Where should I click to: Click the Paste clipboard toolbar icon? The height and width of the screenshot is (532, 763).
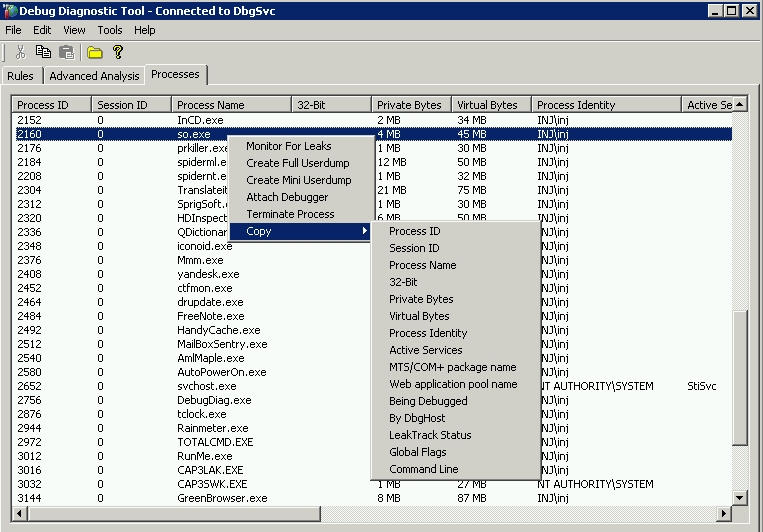[66, 52]
